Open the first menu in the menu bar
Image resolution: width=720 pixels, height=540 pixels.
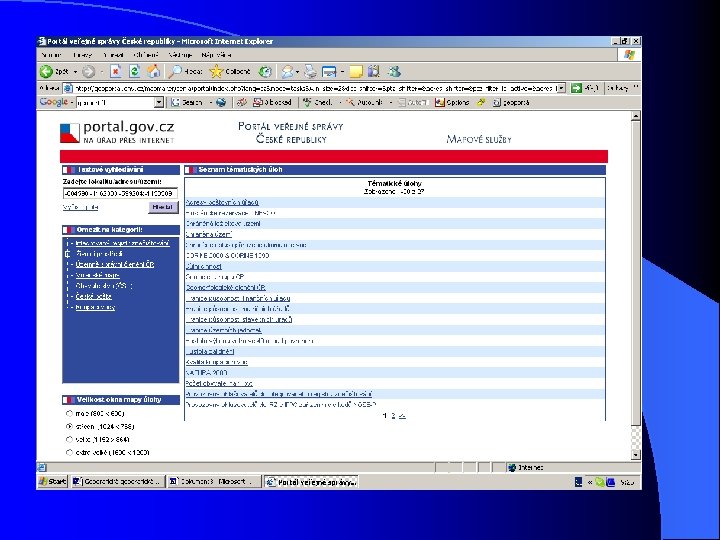[50, 55]
